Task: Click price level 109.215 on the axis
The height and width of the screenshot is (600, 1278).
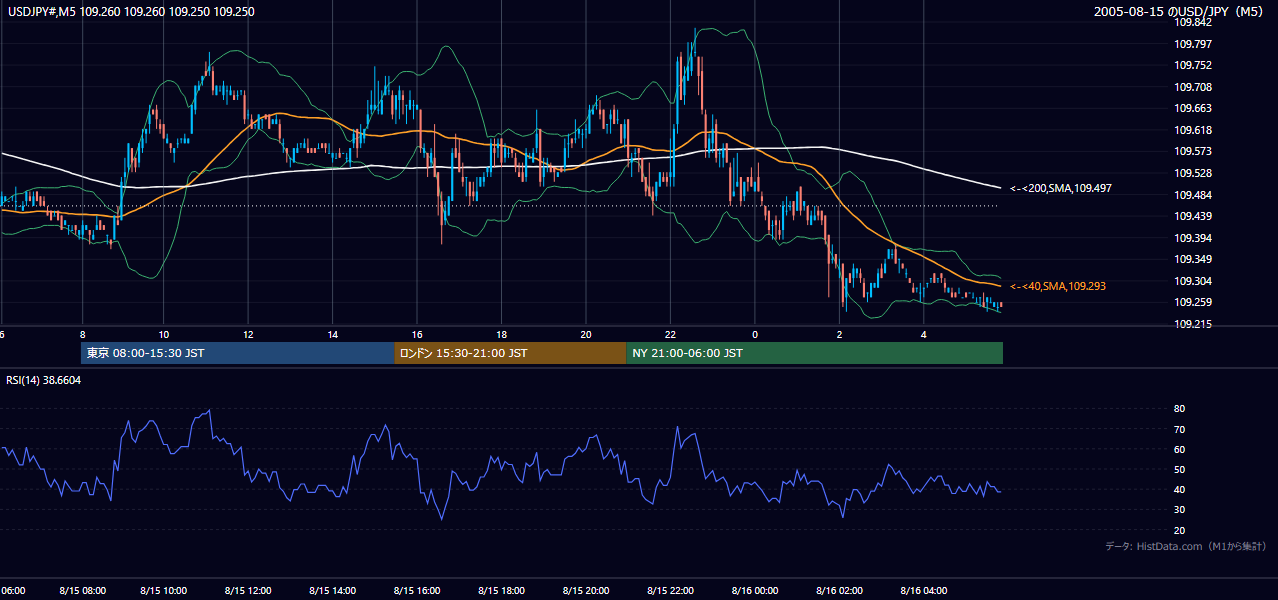Action: tap(1193, 324)
